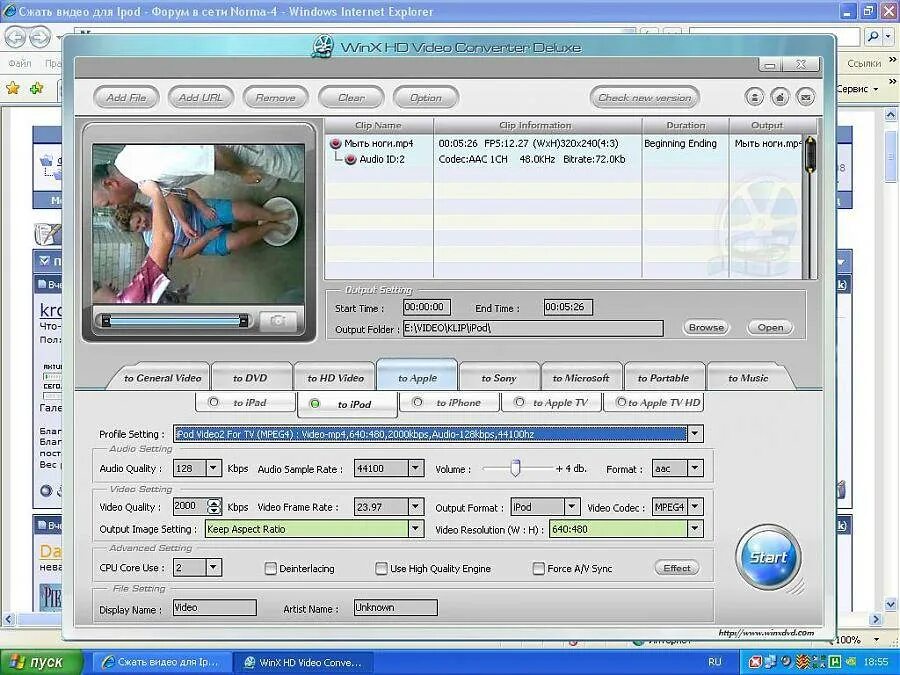Click the Add URL button
Image resolution: width=900 pixels, height=675 pixels.
[200, 98]
